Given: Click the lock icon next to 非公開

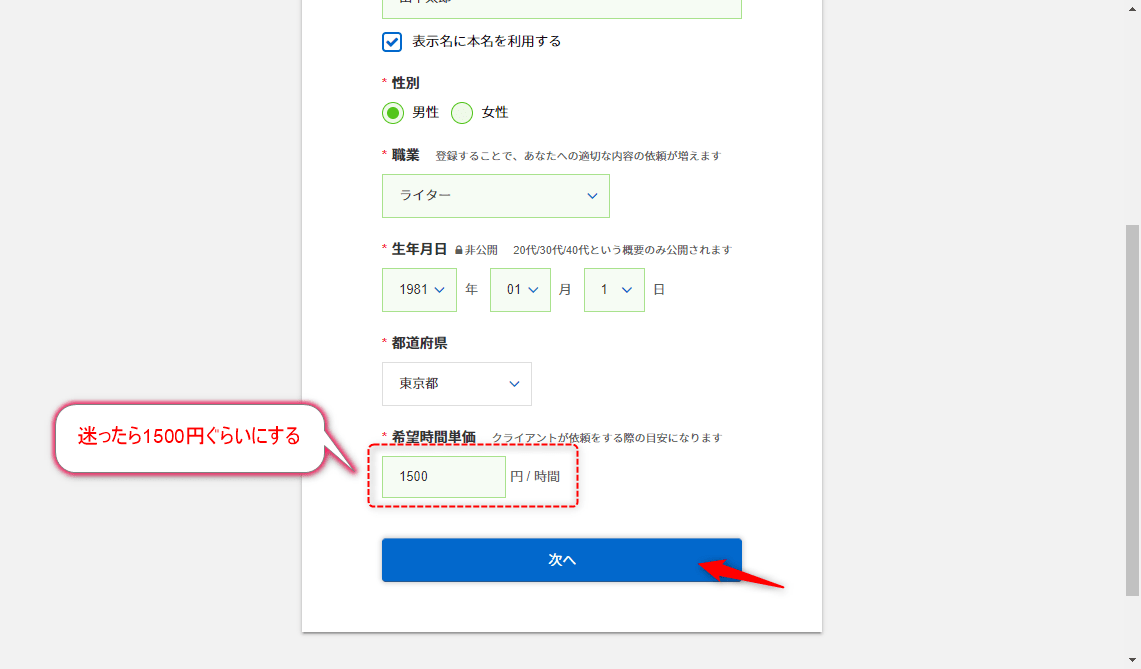Looking at the screenshot, I should tap(459, 250).
